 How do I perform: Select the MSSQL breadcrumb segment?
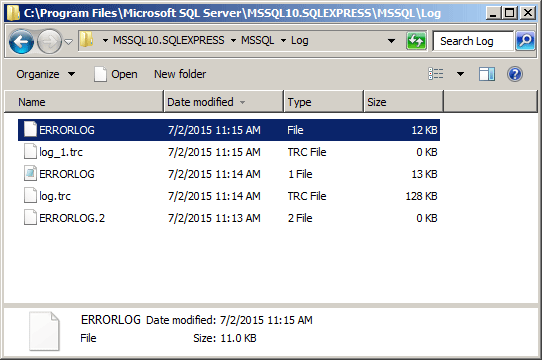[x=258, y=40]
